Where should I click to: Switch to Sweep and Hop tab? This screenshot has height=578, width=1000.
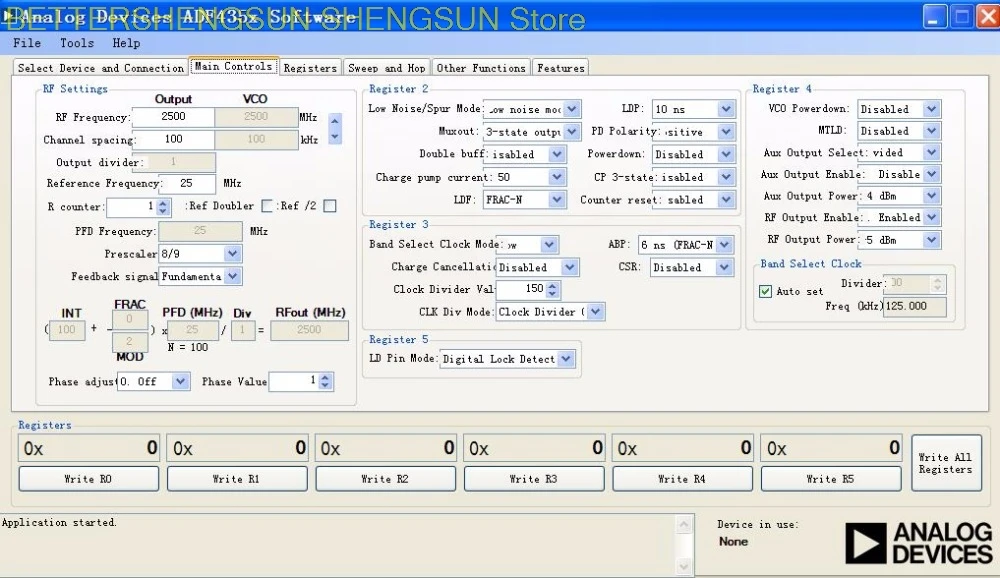pos(386,68)
